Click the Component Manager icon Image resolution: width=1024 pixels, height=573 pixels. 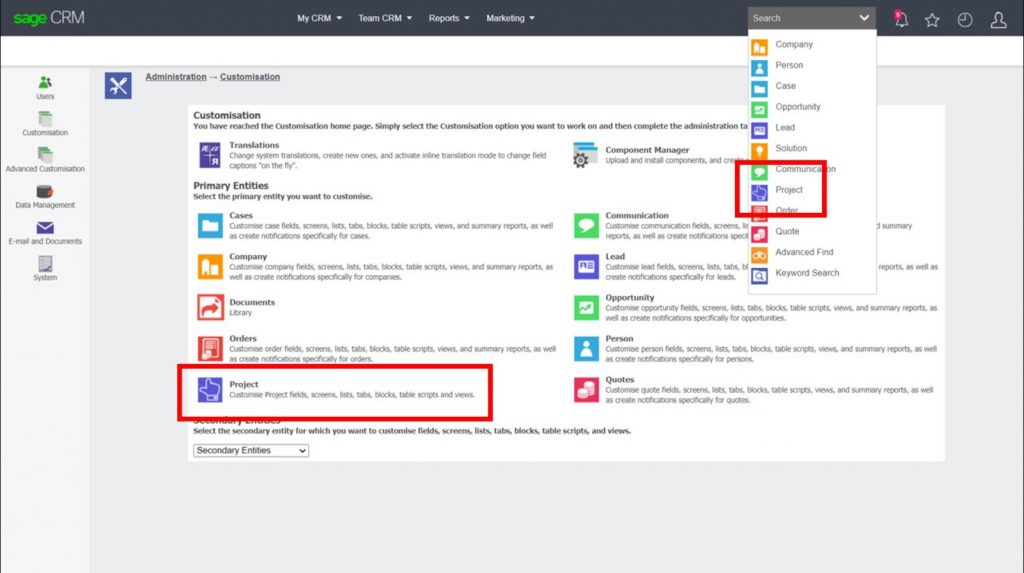tap(585, 155)
